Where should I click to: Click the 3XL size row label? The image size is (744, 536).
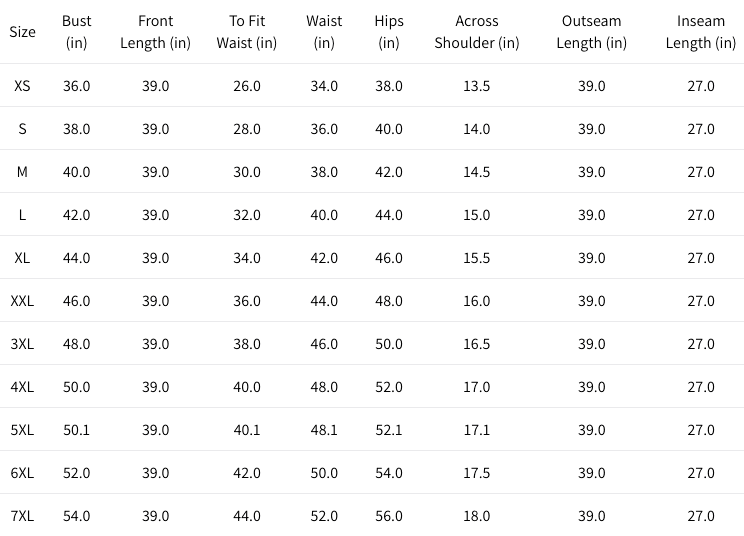22,344
